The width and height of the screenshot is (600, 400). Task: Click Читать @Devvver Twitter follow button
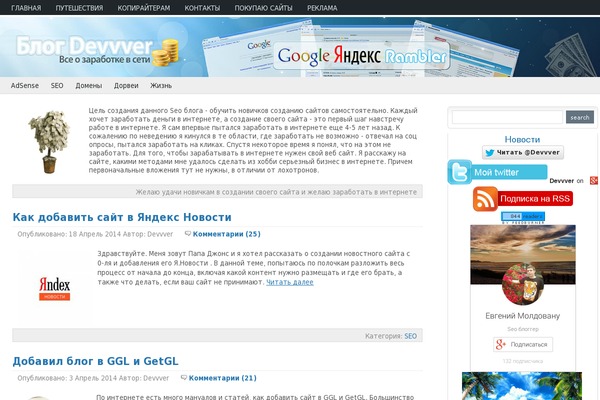click(523, 152)
